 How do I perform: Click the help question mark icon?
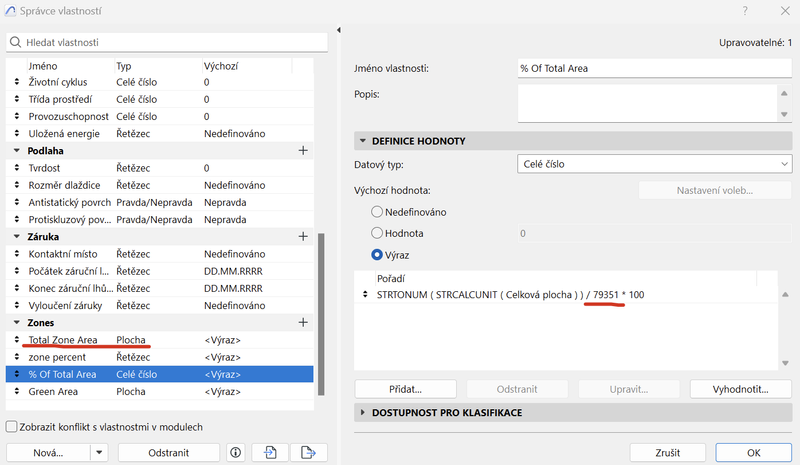(744, 9)
